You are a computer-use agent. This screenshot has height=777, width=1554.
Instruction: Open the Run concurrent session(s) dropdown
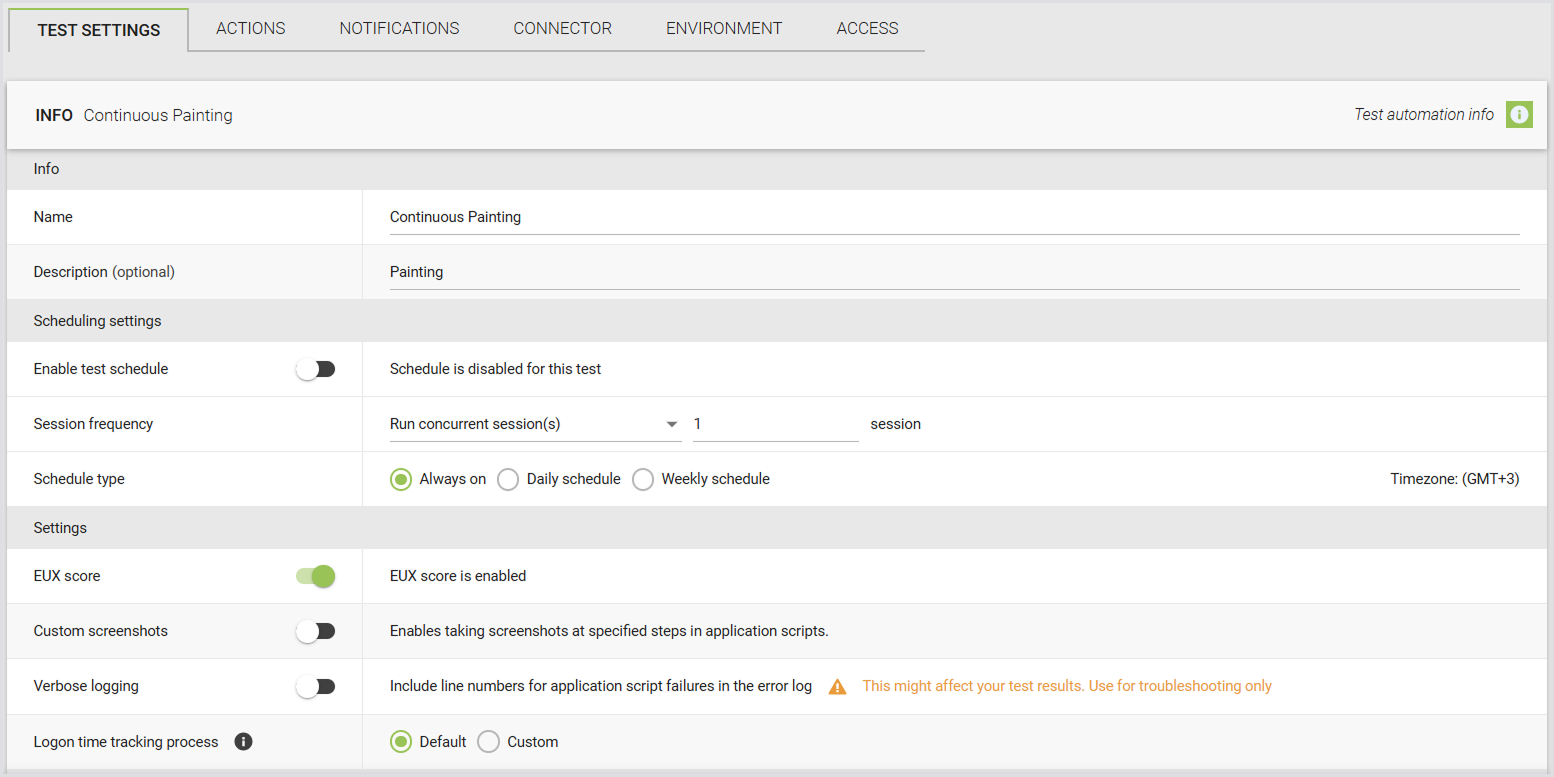[535, 424]
